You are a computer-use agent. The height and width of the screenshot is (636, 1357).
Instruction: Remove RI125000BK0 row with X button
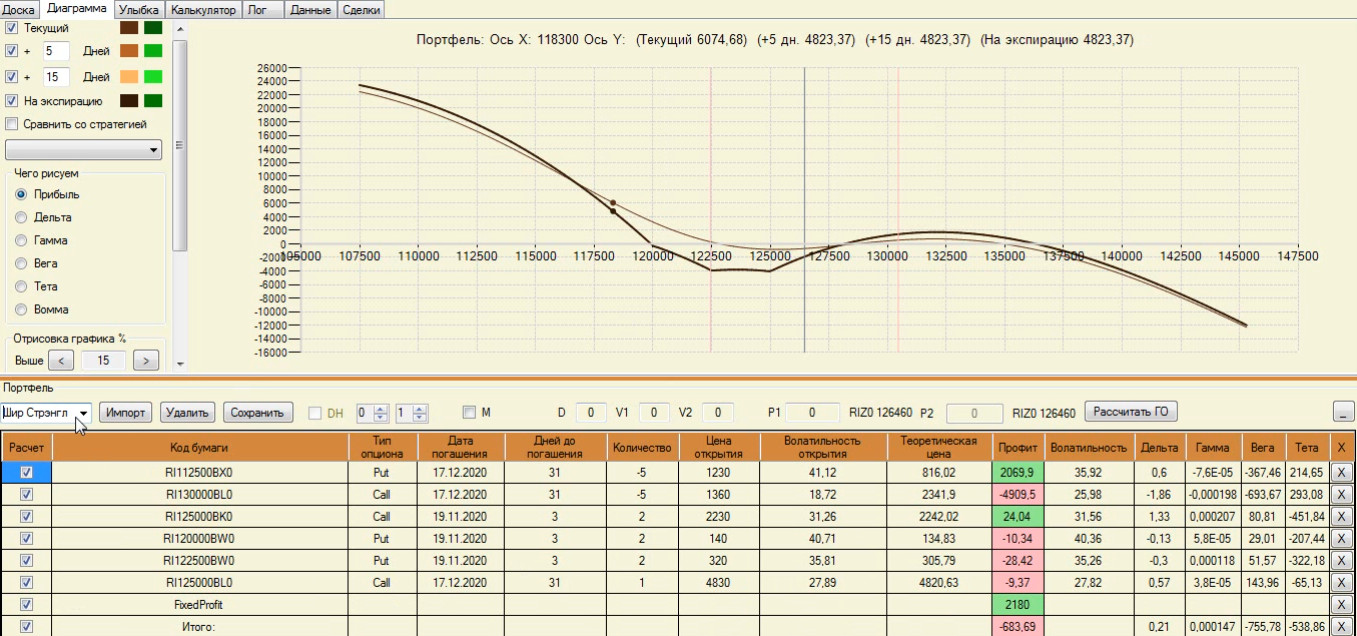(x=1342, y=516)
